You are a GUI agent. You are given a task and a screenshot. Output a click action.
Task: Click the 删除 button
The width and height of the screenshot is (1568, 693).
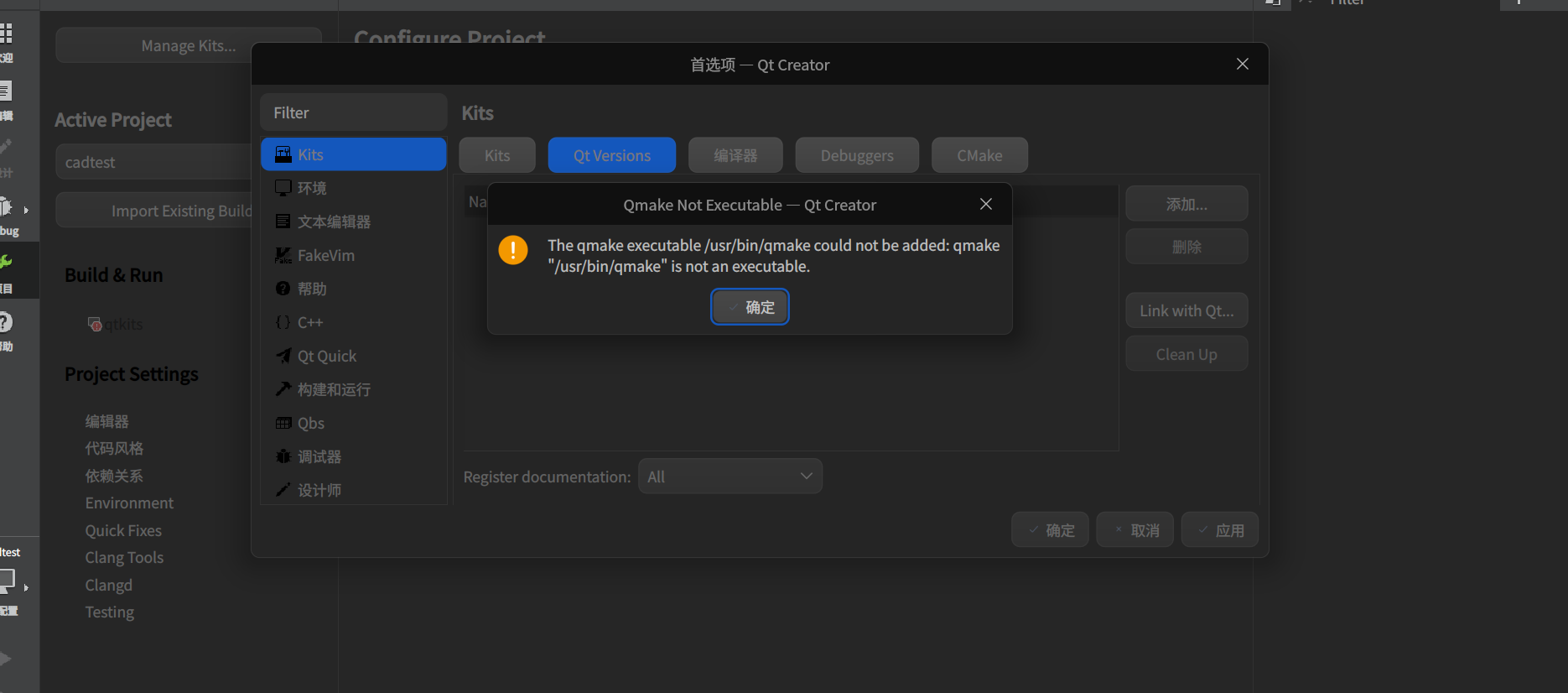[1186, 247]
